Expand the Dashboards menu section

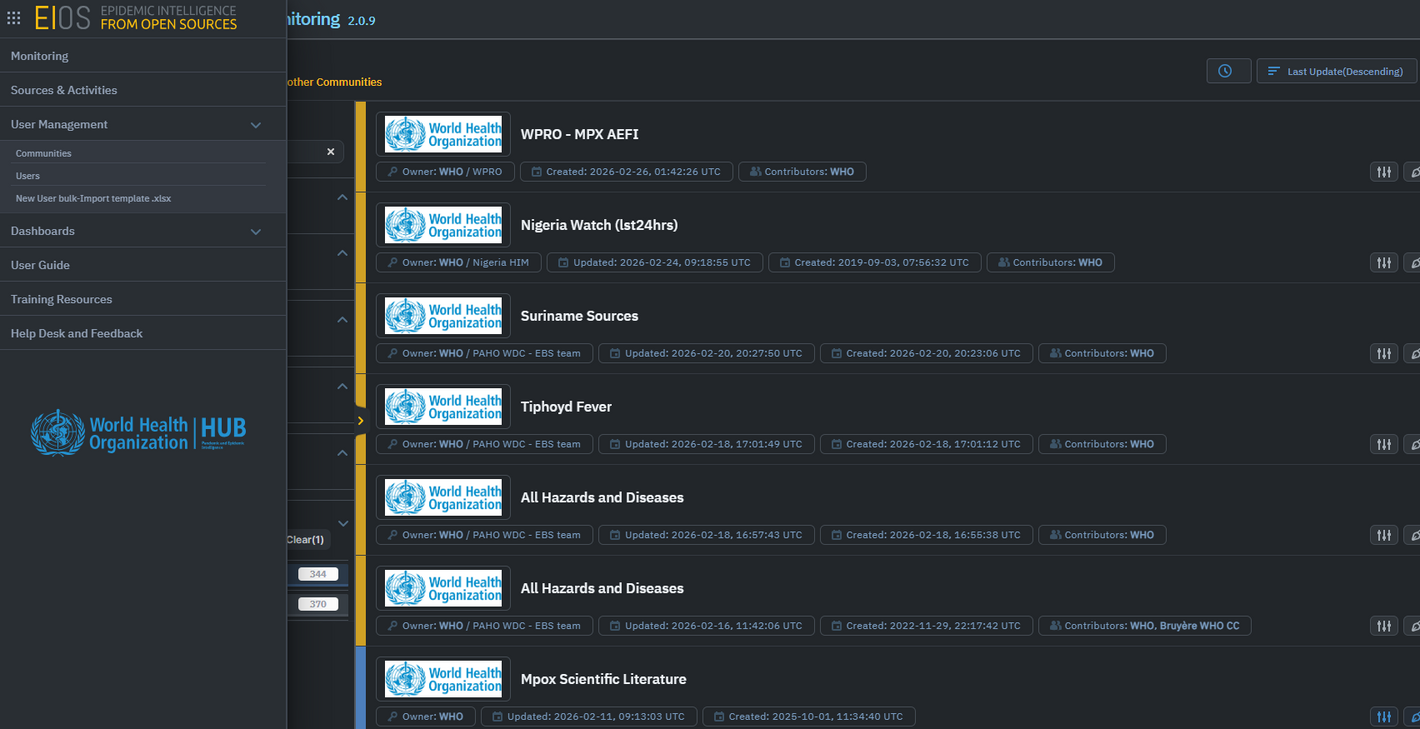click(255, 232)
